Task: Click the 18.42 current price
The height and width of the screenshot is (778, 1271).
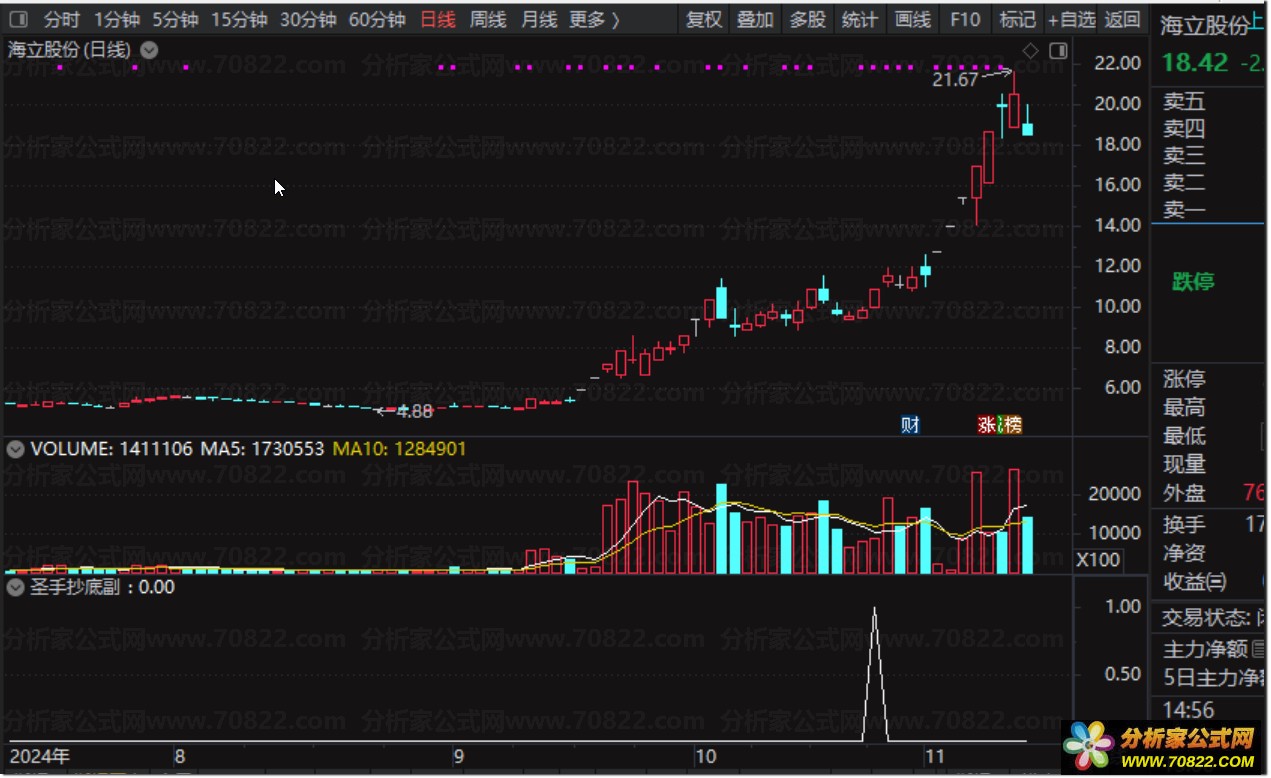Action: click(x=1195, y=62)
